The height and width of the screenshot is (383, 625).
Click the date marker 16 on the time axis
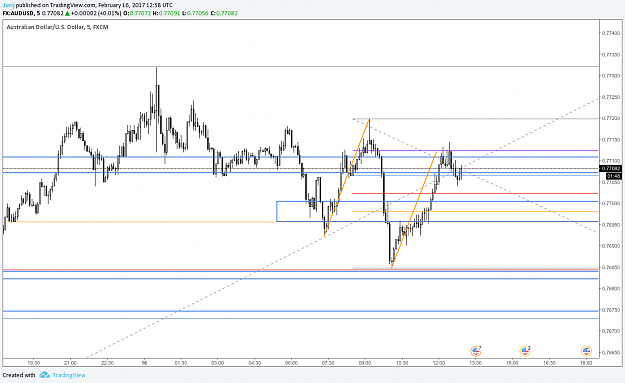pyautogui.click(x=144, y=363)
